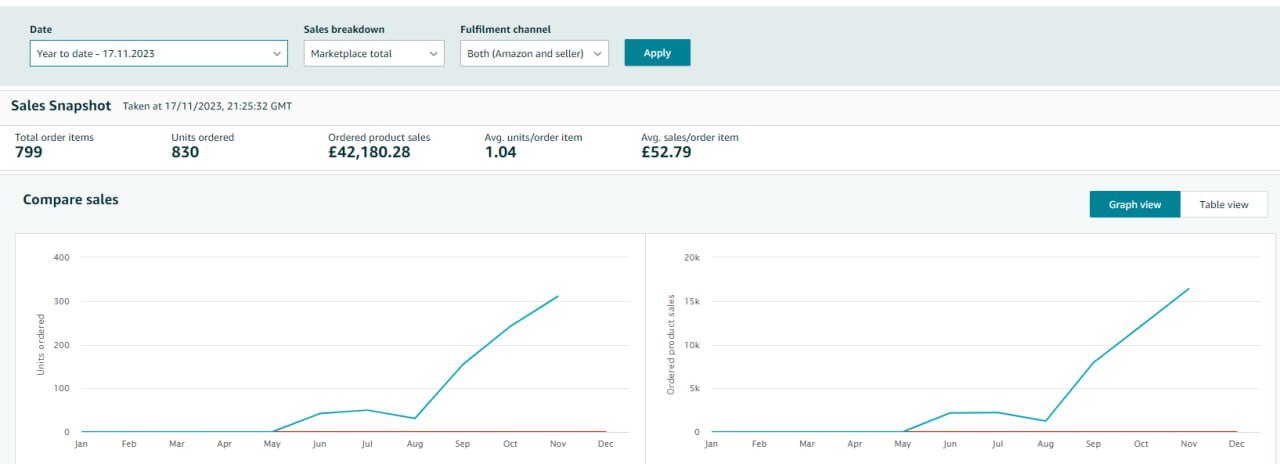The image size is (1280, 464).
Task: Switch to Graph view
Action: (x=1134, y=204)
